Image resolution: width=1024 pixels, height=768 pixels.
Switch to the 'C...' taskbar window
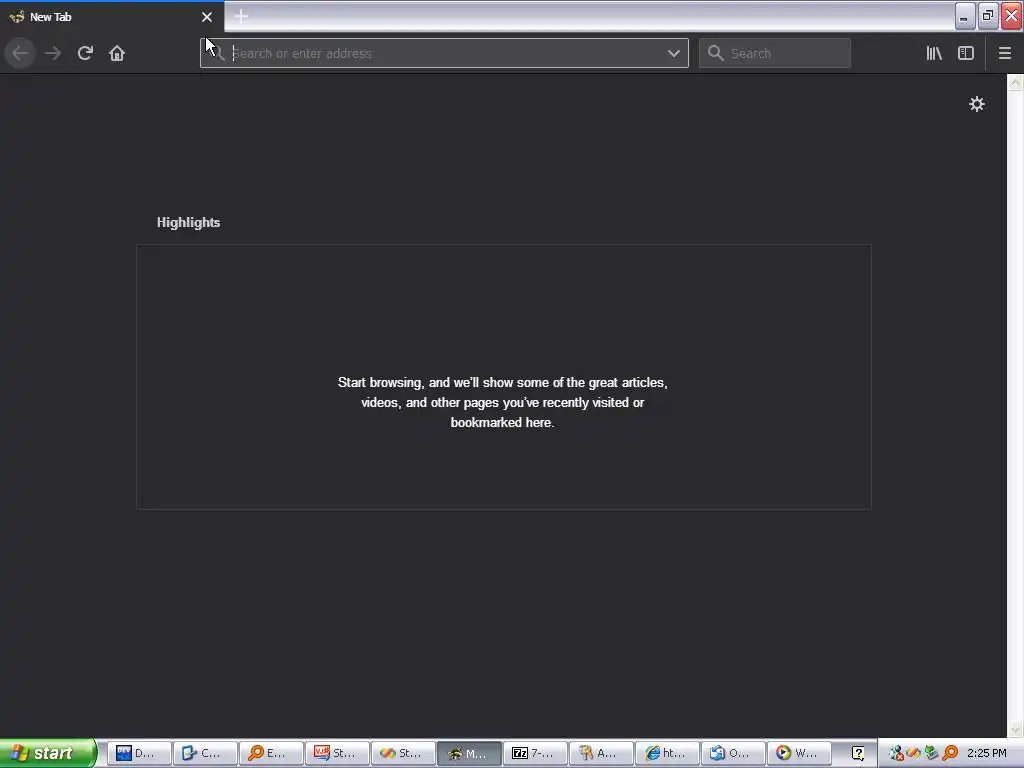click(205, 753)
